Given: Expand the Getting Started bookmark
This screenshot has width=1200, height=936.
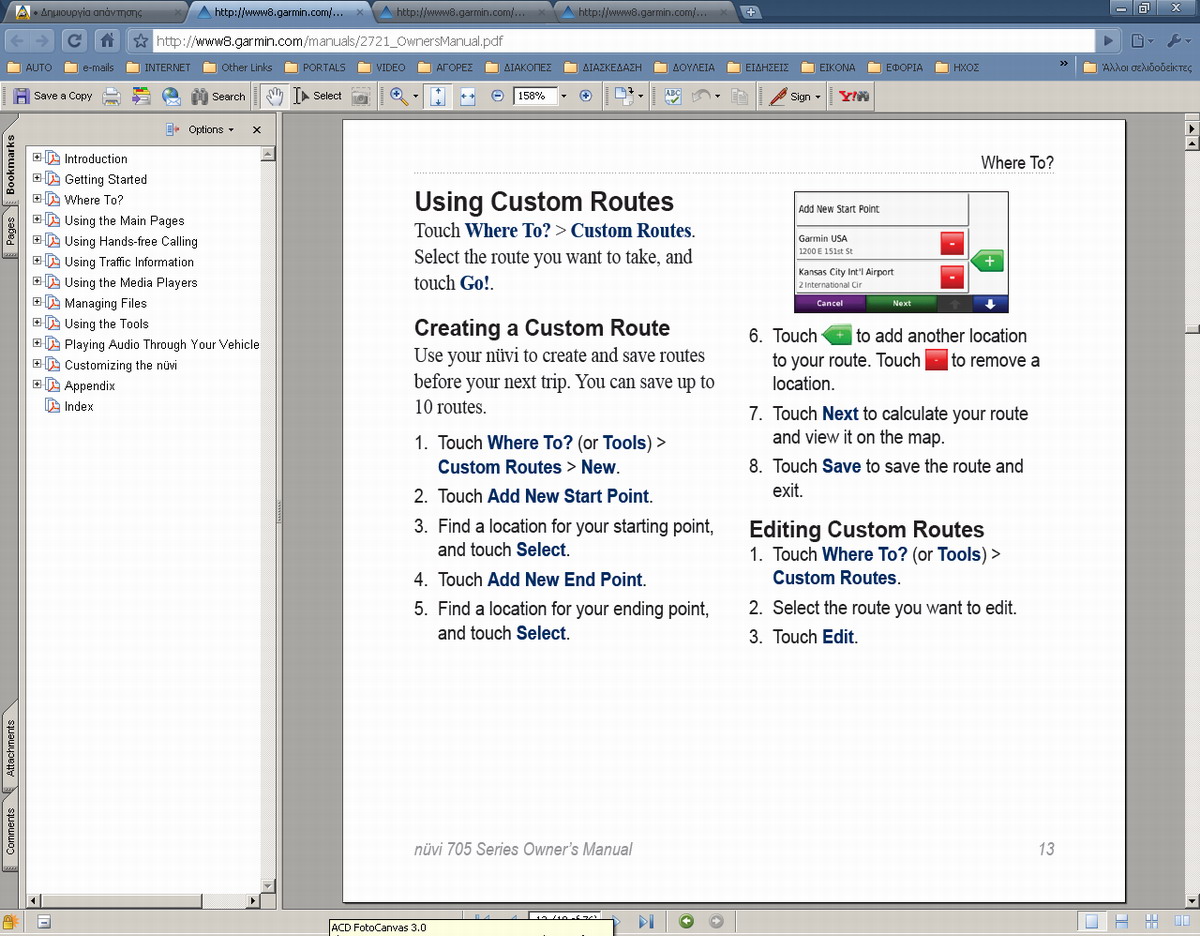Looking at the screenshot, I should click(x=37, y=178).
